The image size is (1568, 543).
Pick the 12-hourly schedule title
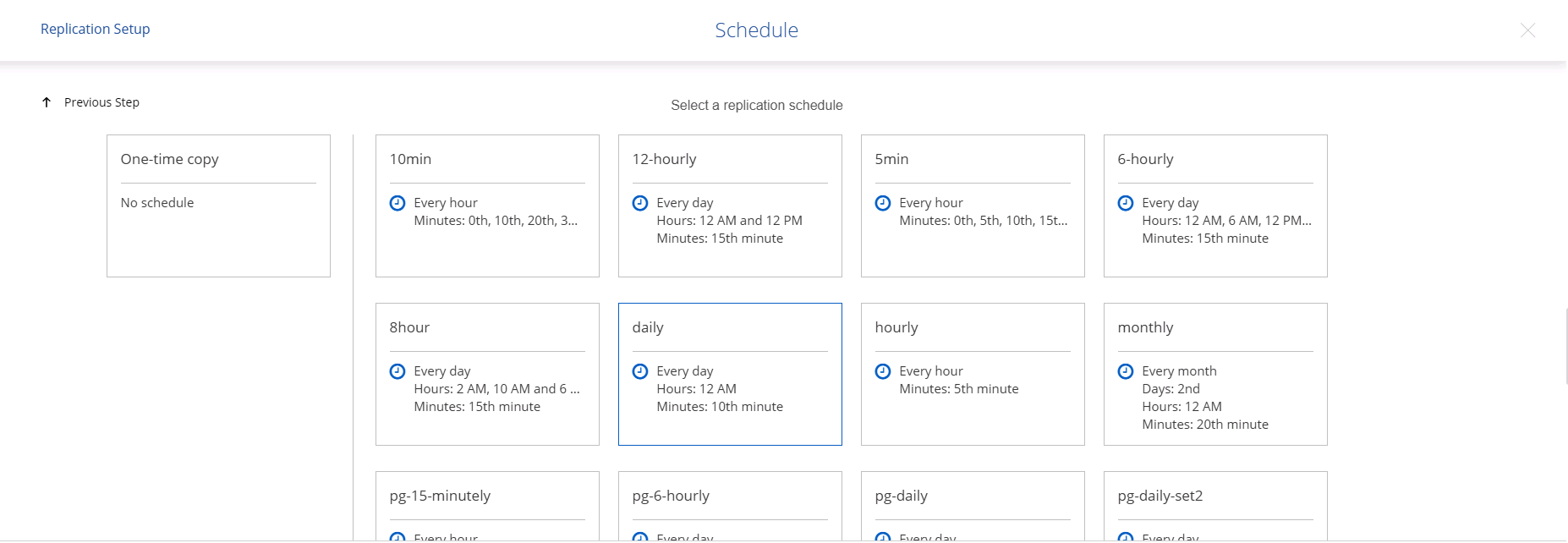[x=664, y=159]
